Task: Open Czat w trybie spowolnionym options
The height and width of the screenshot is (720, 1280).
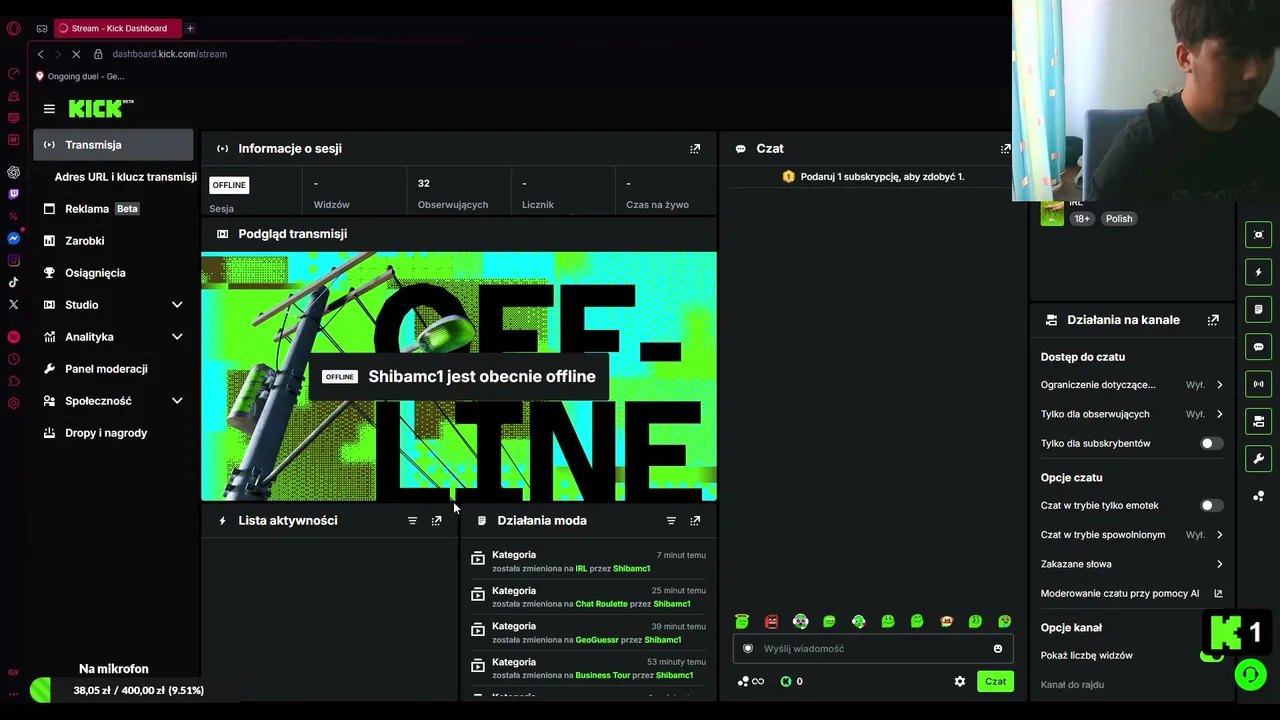Action: 1131,535
